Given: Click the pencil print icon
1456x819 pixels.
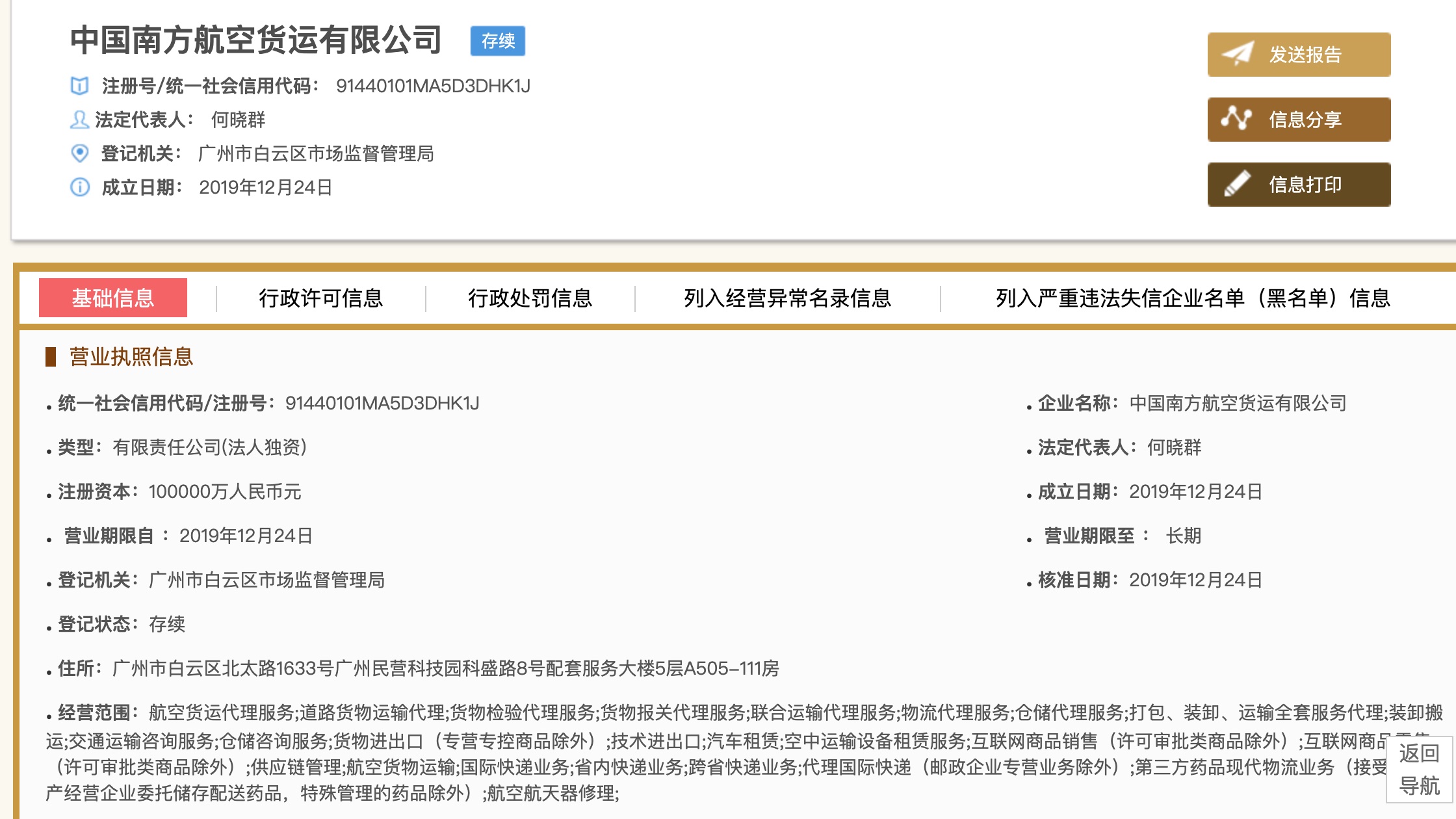Looking at the screenshot, I should [1237, 184].
